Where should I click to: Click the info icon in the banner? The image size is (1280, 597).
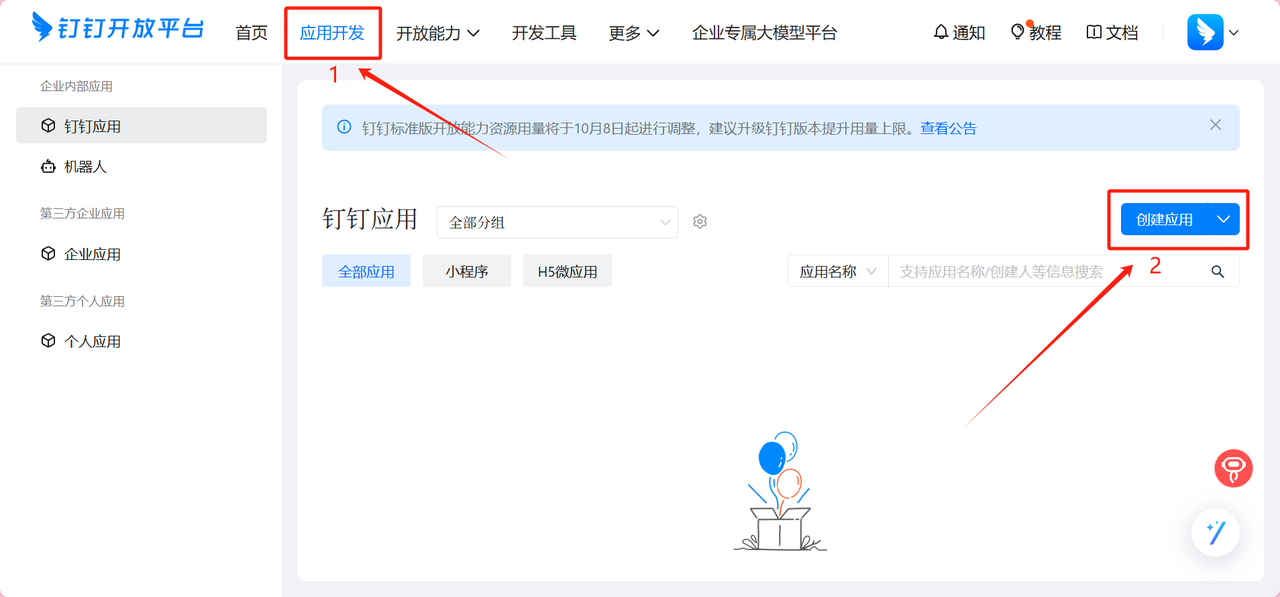point(344,127)
